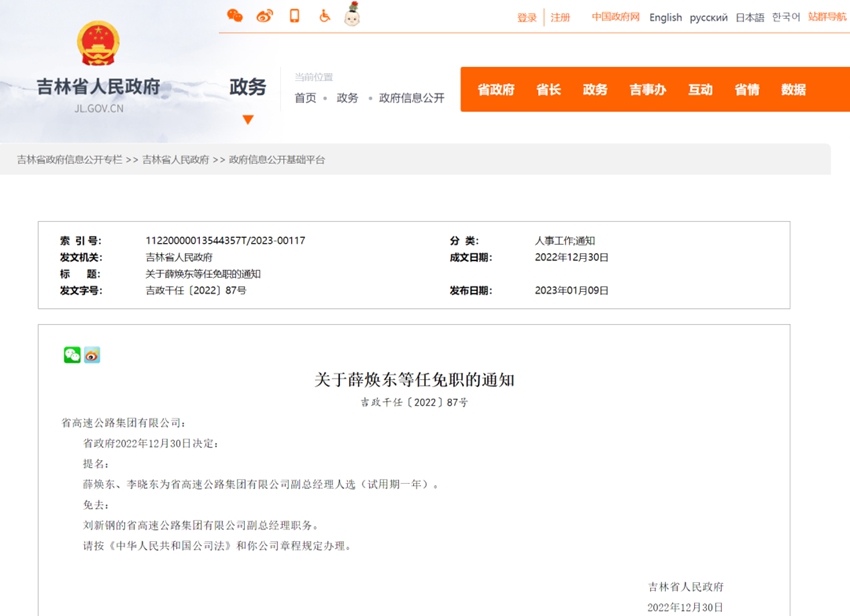Go to the 数据 navigation tab
The image size is (850, 616).
(x=793, y=90)
